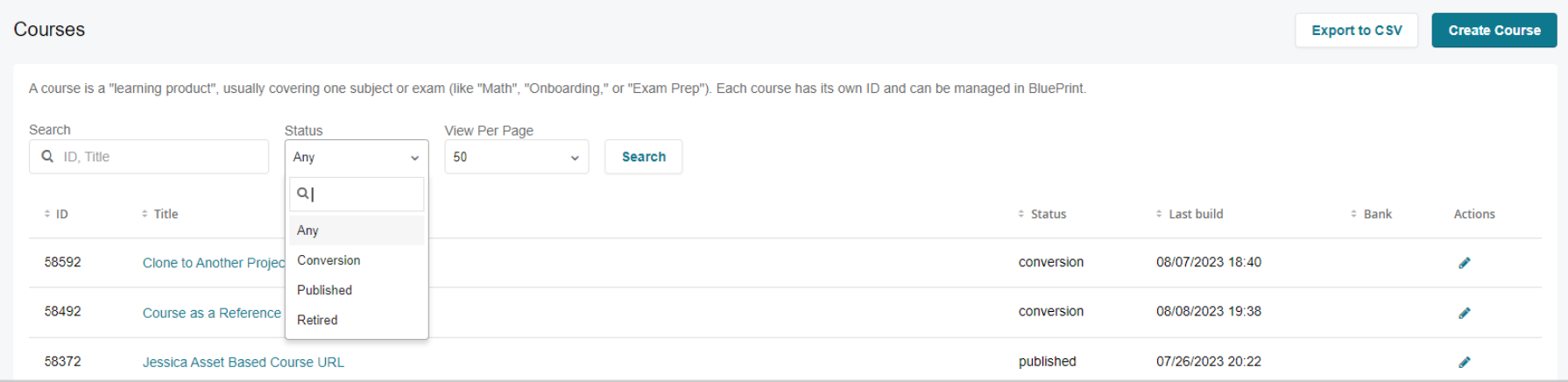Open the Jessica Asset Based Course URL link
This screenshot has width=1568, height=382.
(244, 362)
